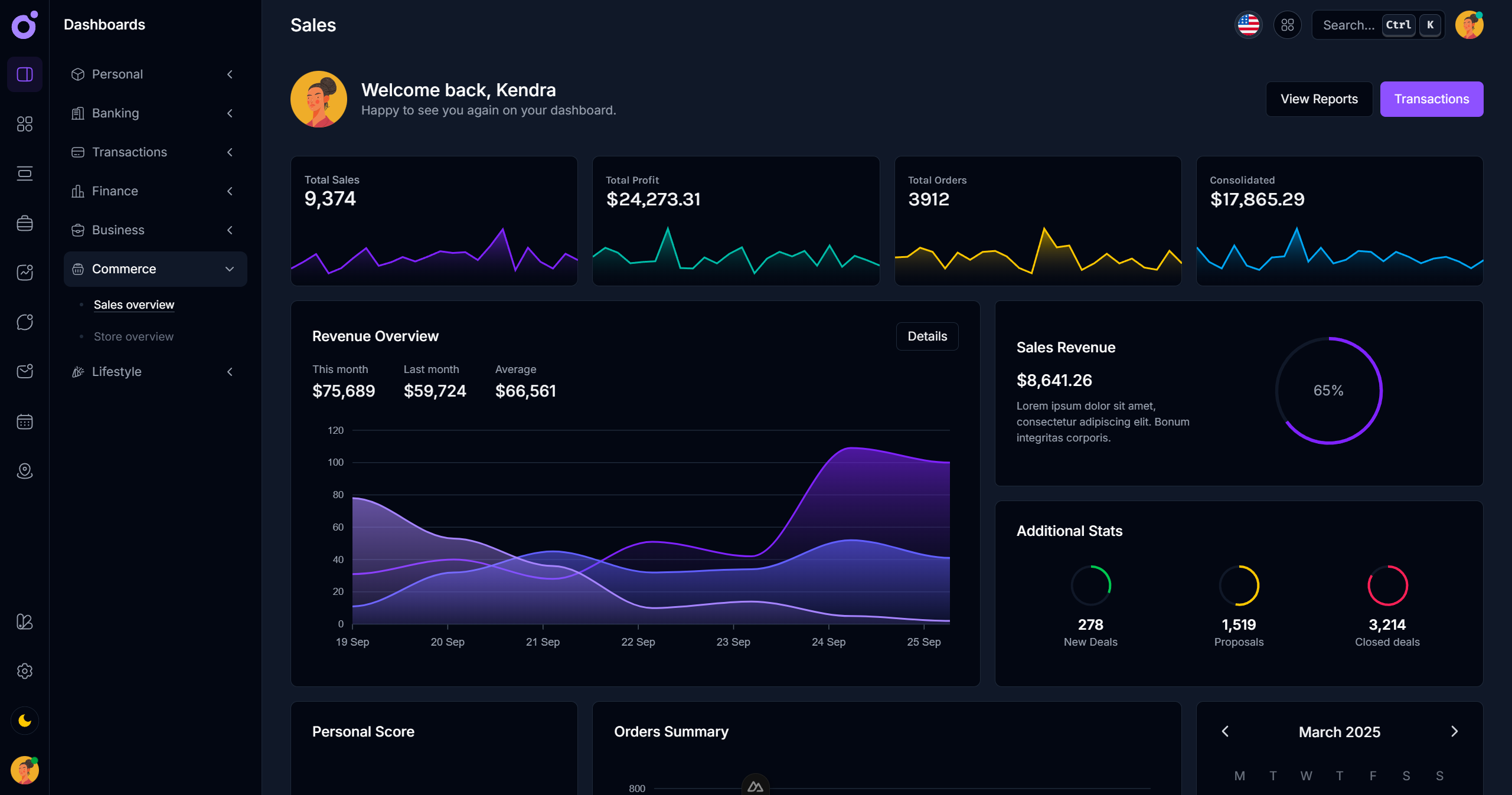
Task: Open the apps grid icon in the sidebar
Action: [24, 124]
